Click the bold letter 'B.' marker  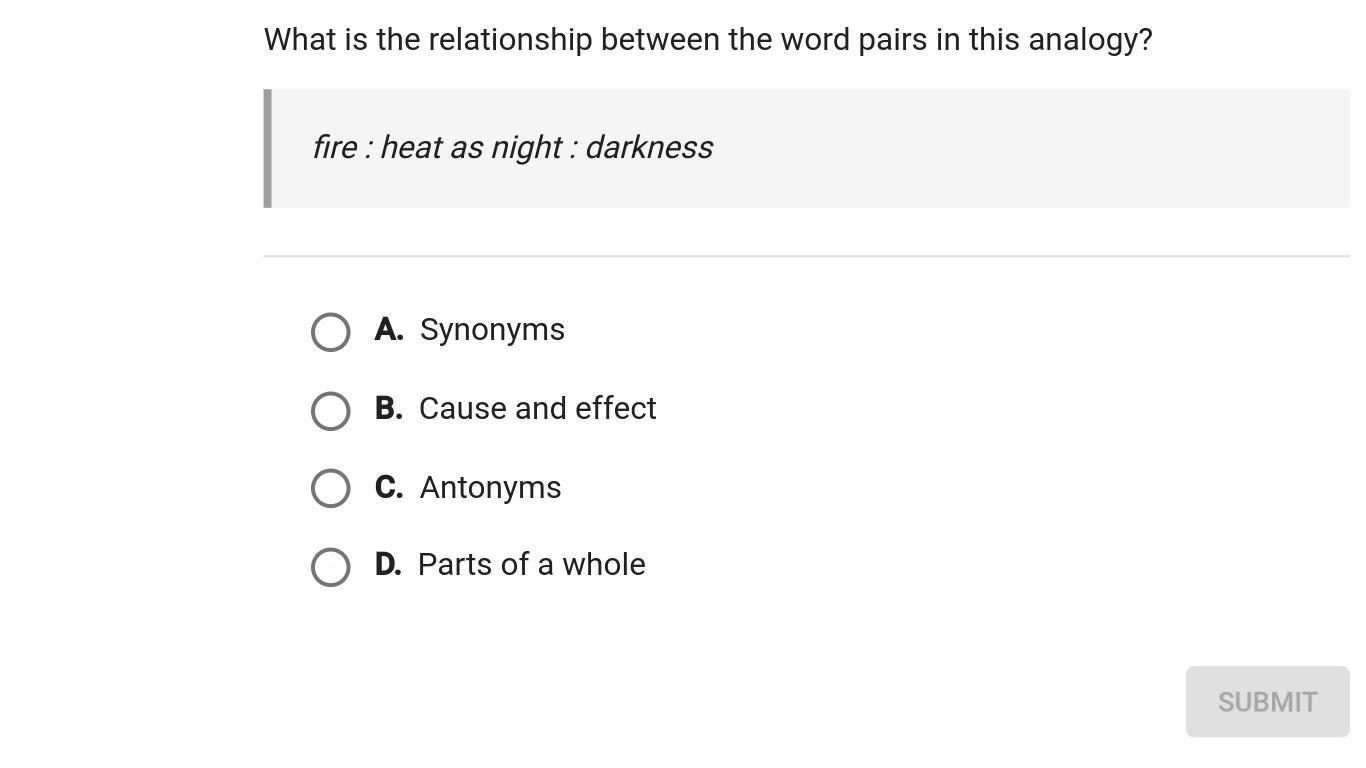pos(389,409)
